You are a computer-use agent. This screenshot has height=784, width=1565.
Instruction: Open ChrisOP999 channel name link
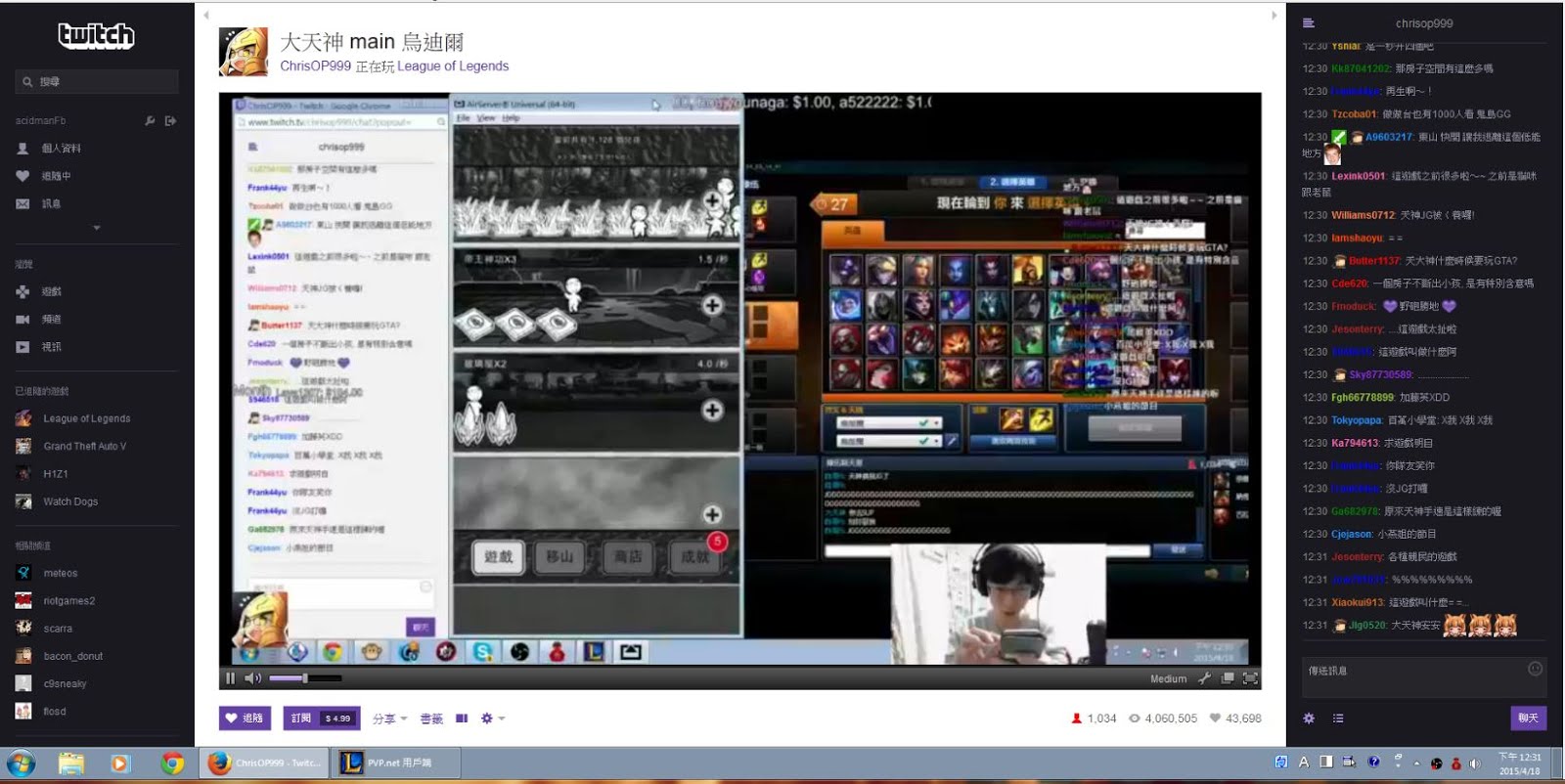[x=315, y=66]
